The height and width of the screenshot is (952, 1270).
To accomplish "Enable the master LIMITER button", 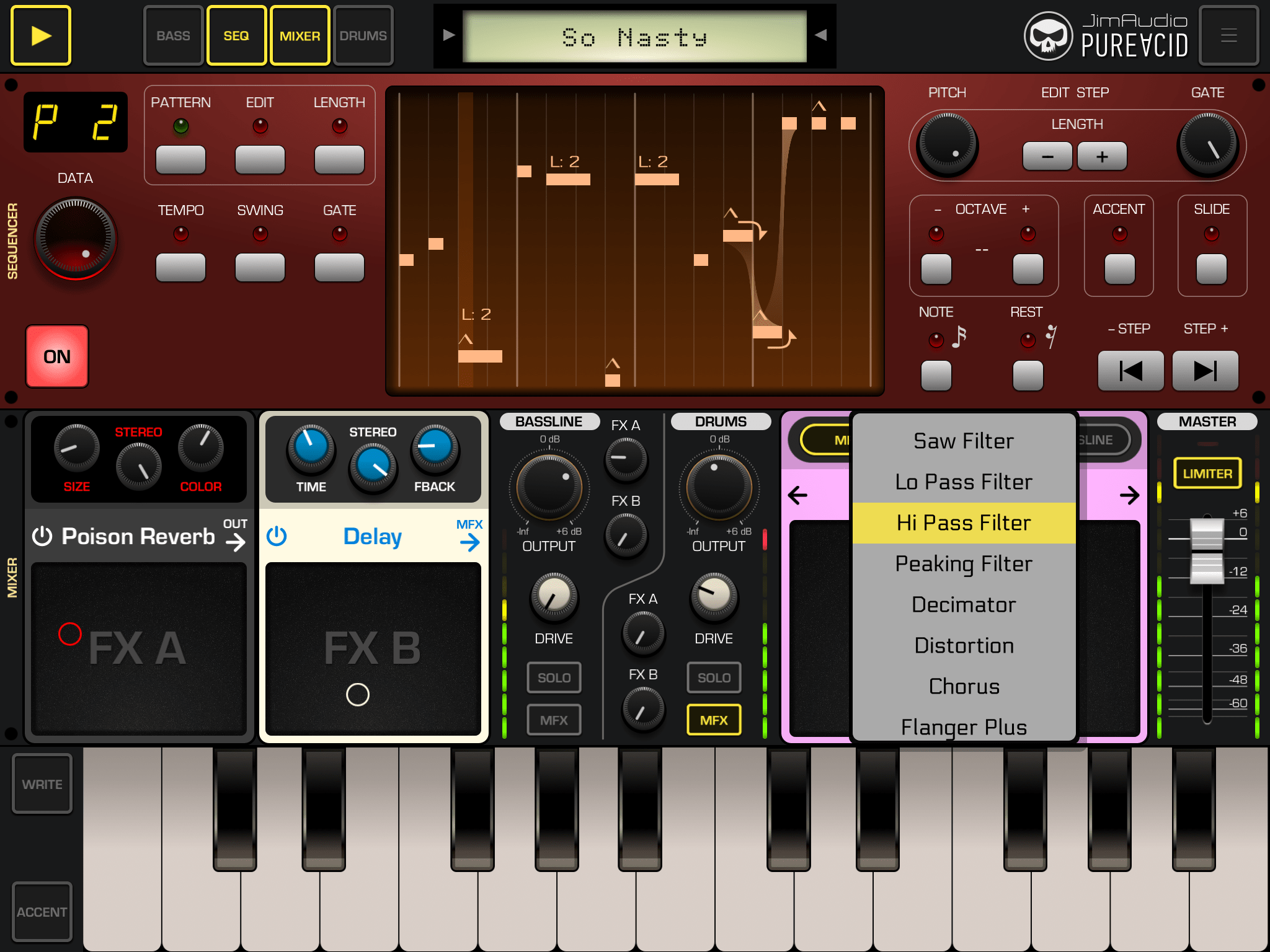I will [x=1207, y=474].
